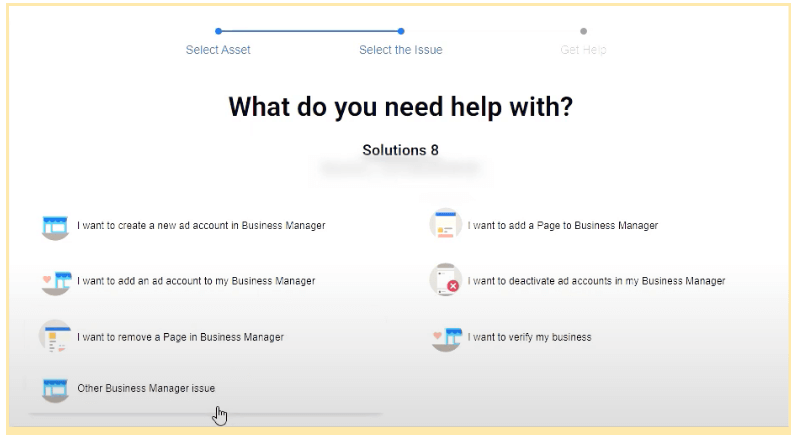798x436 pixels.
Task: Click the page icon beside remove a Page
Action: pos(55,336)
